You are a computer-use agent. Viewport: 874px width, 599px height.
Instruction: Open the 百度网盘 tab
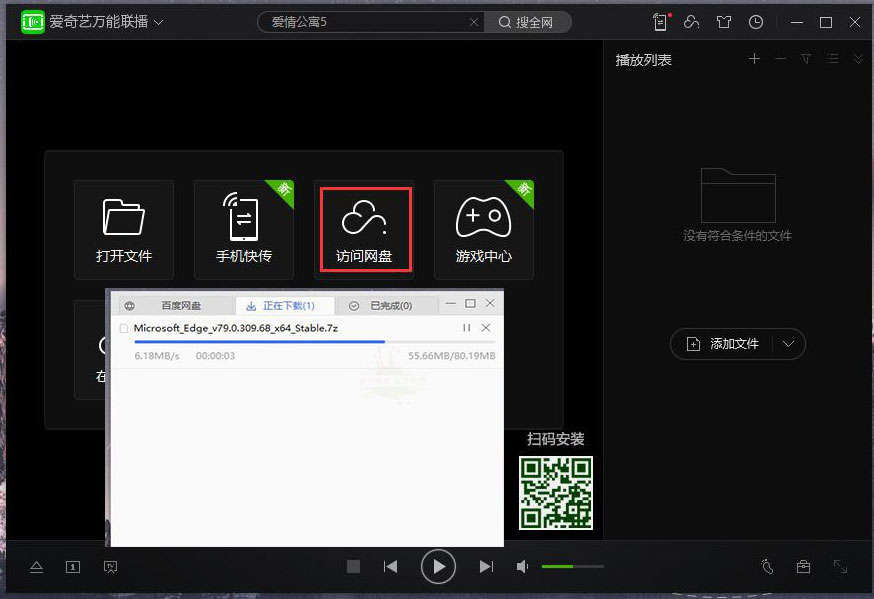[180, 303]
